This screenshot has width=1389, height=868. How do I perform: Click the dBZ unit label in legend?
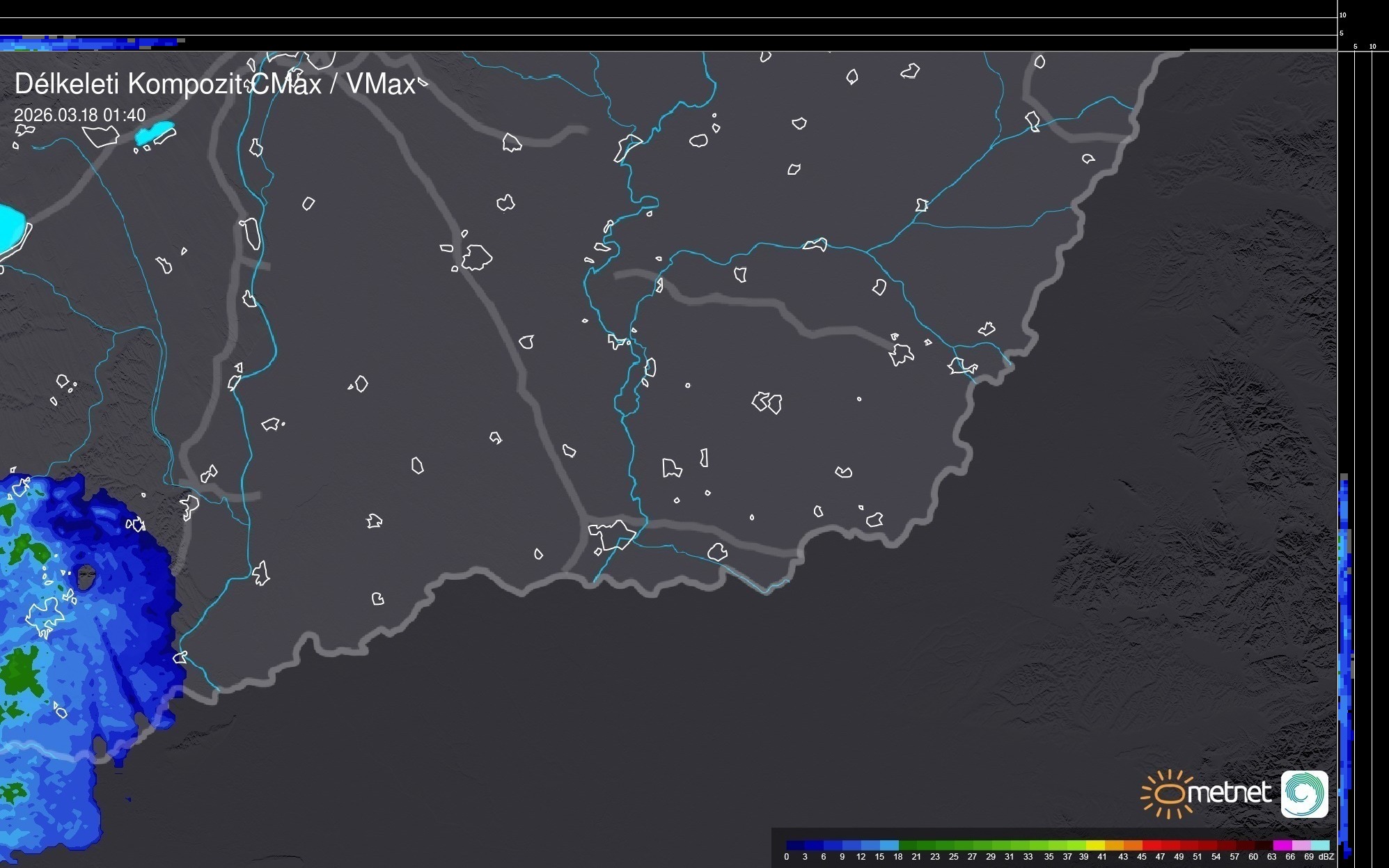[x=1326, y=857]
